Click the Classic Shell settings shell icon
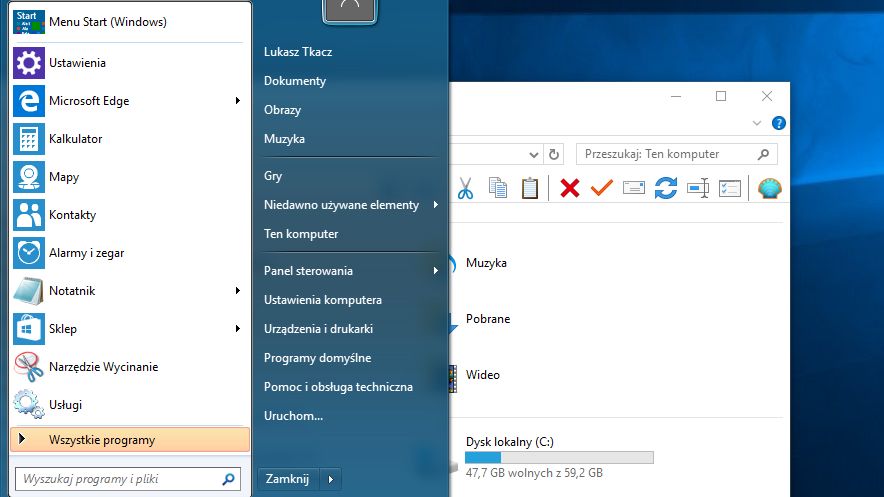Viewport: 884px width, 497px height. click(770, 188)
